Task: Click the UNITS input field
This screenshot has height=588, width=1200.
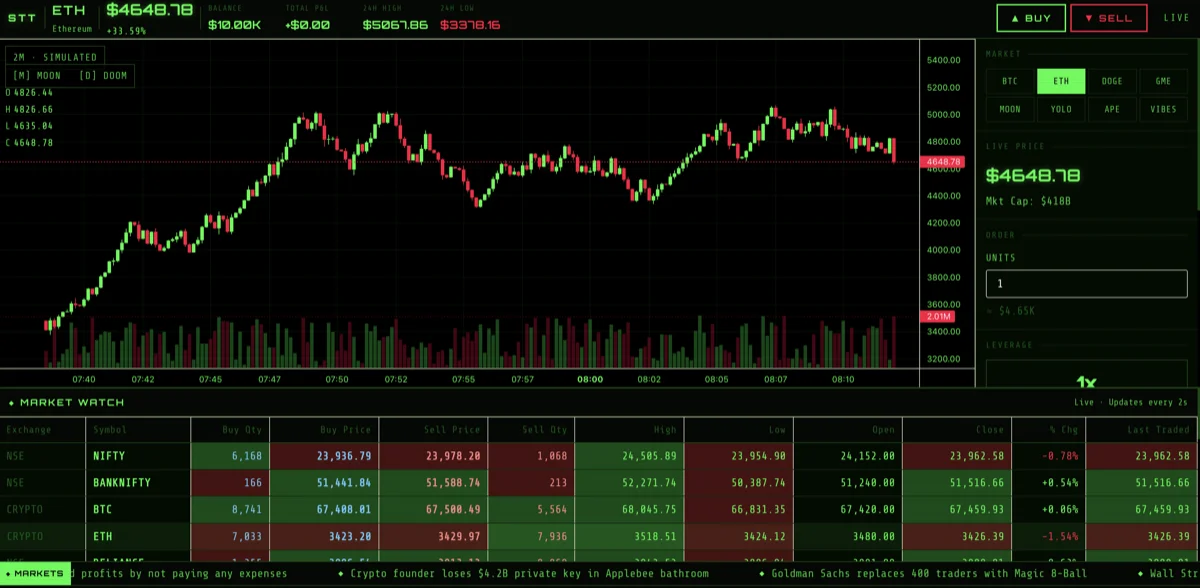Action: [1087, 284]
